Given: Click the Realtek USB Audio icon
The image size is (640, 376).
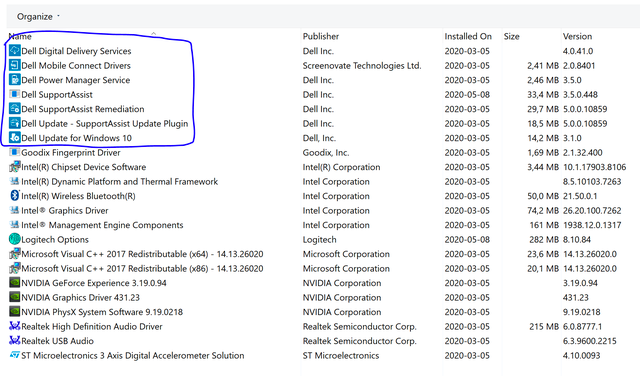Looking at the screenshot, I should pos(14,340).
